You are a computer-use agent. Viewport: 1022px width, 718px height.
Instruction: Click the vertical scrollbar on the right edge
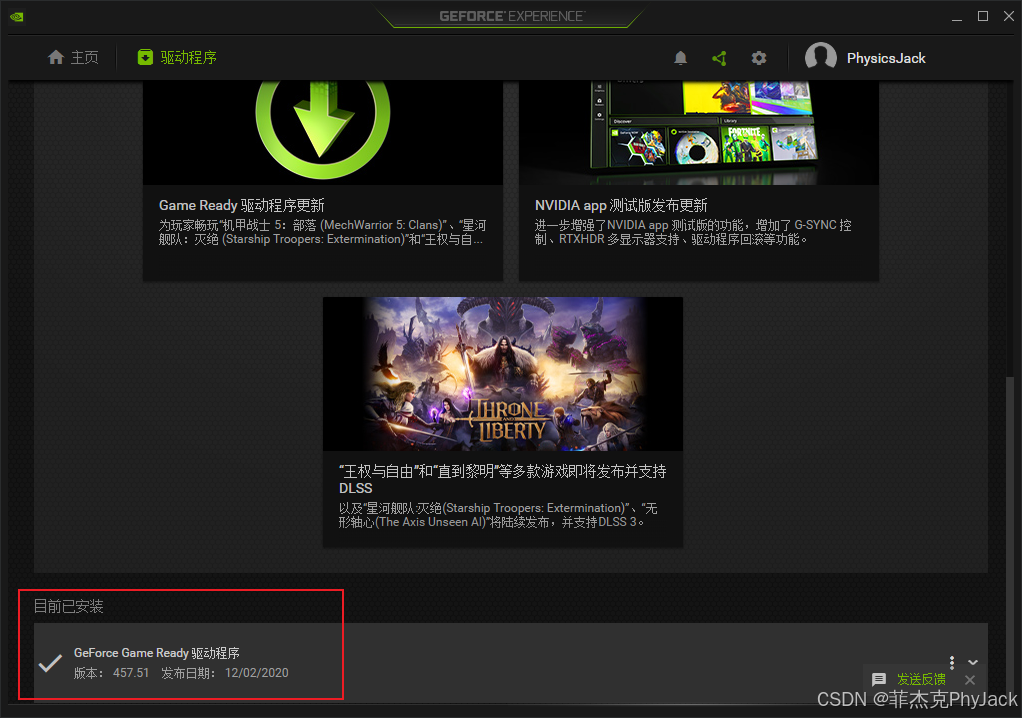point(1010,534)
